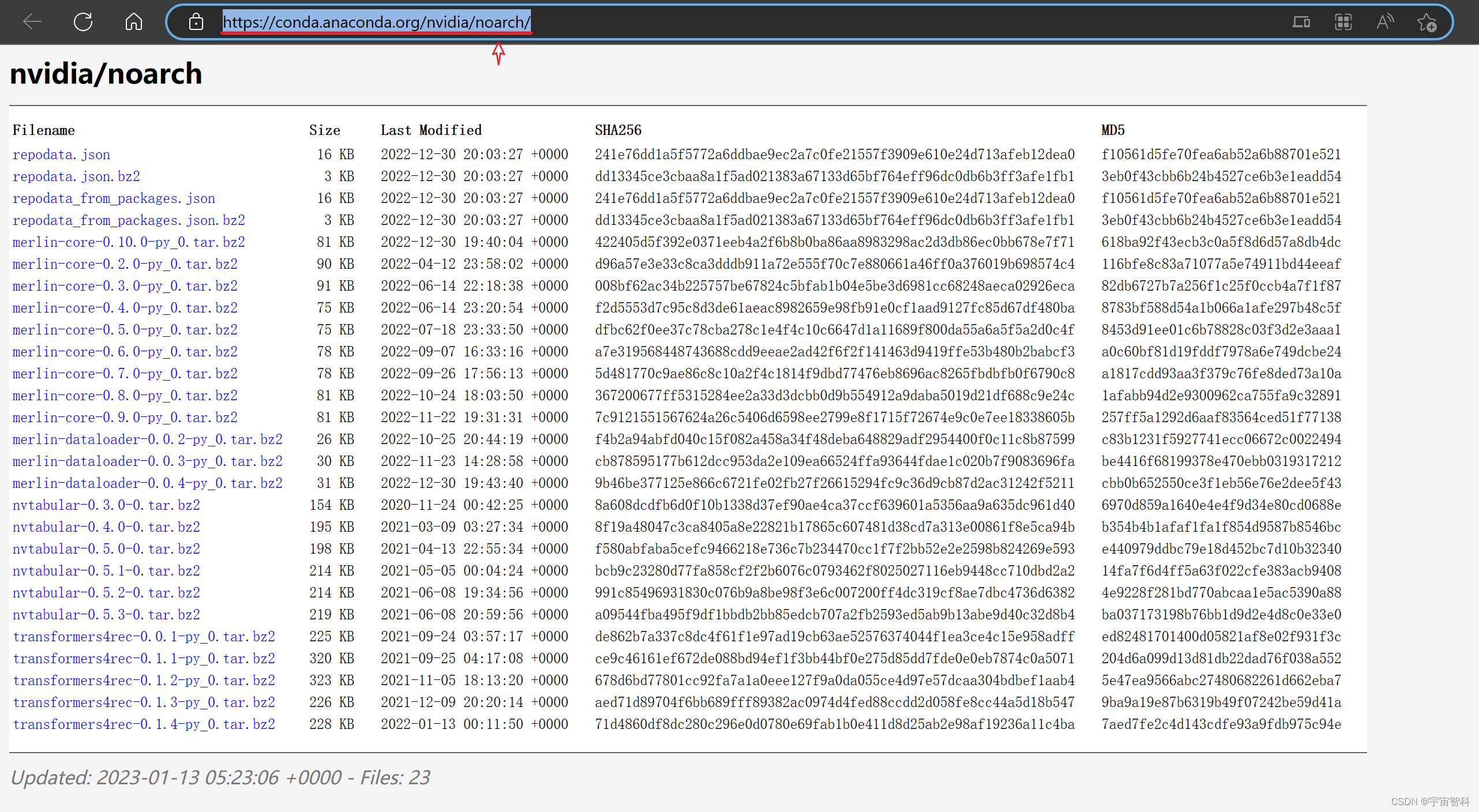
Task: Click the SHA256 column header
Action: [618, 130]
